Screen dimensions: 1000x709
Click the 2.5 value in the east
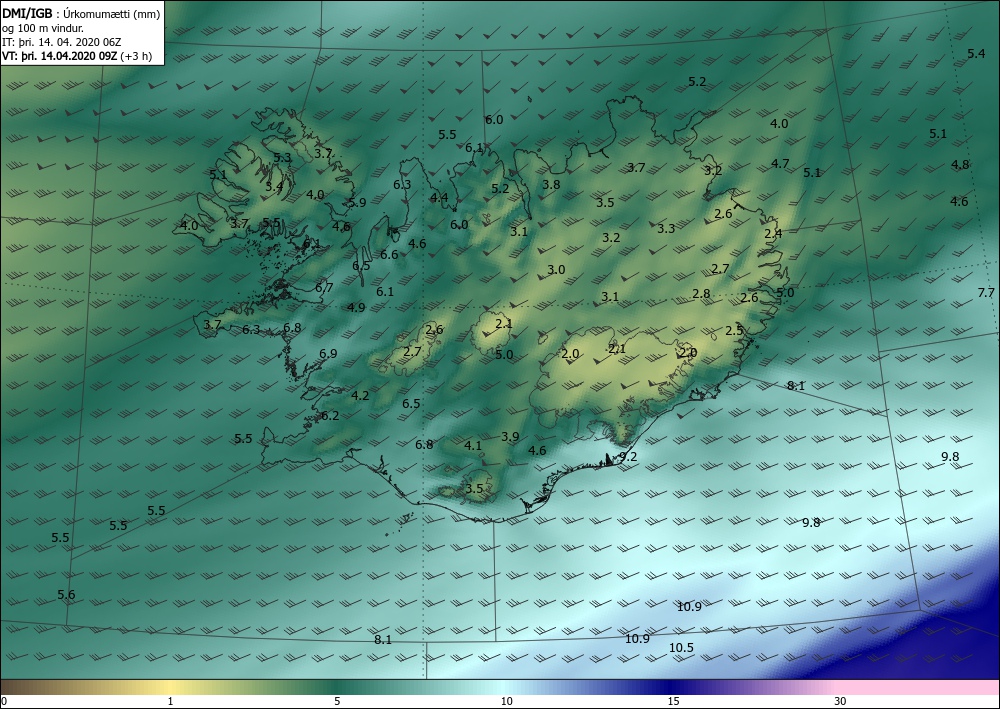coord(734,330)
